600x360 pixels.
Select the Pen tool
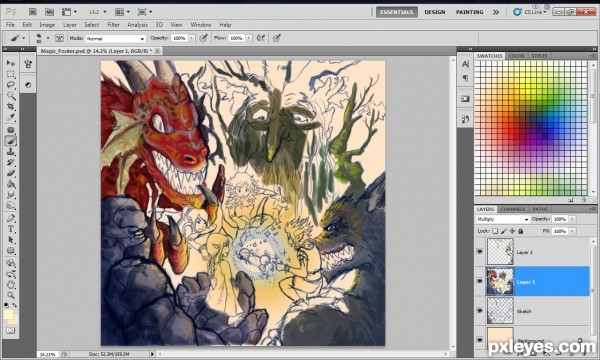[11, 218]
